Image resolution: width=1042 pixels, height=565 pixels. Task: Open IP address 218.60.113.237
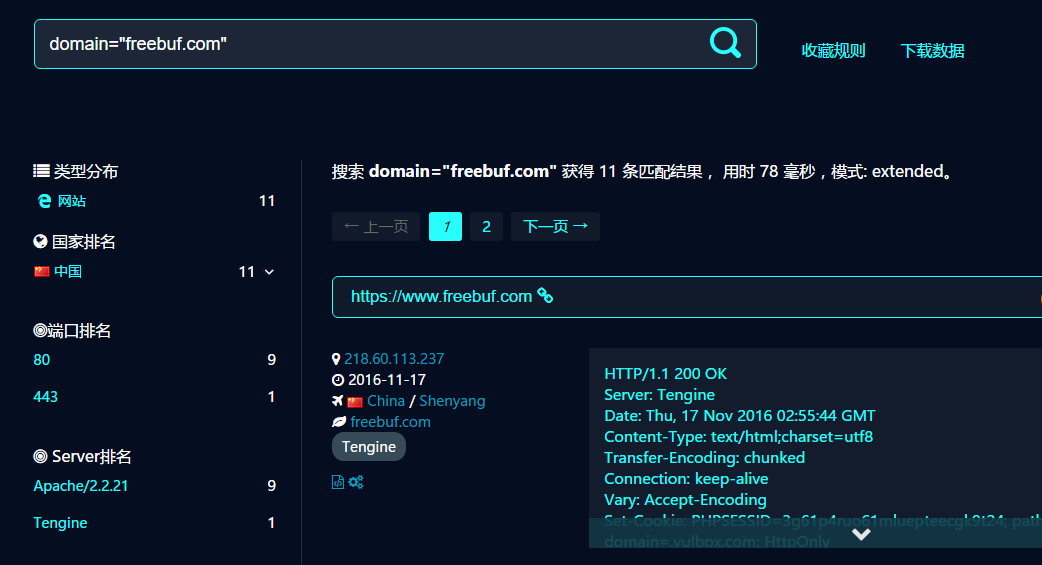pos(394,359)
